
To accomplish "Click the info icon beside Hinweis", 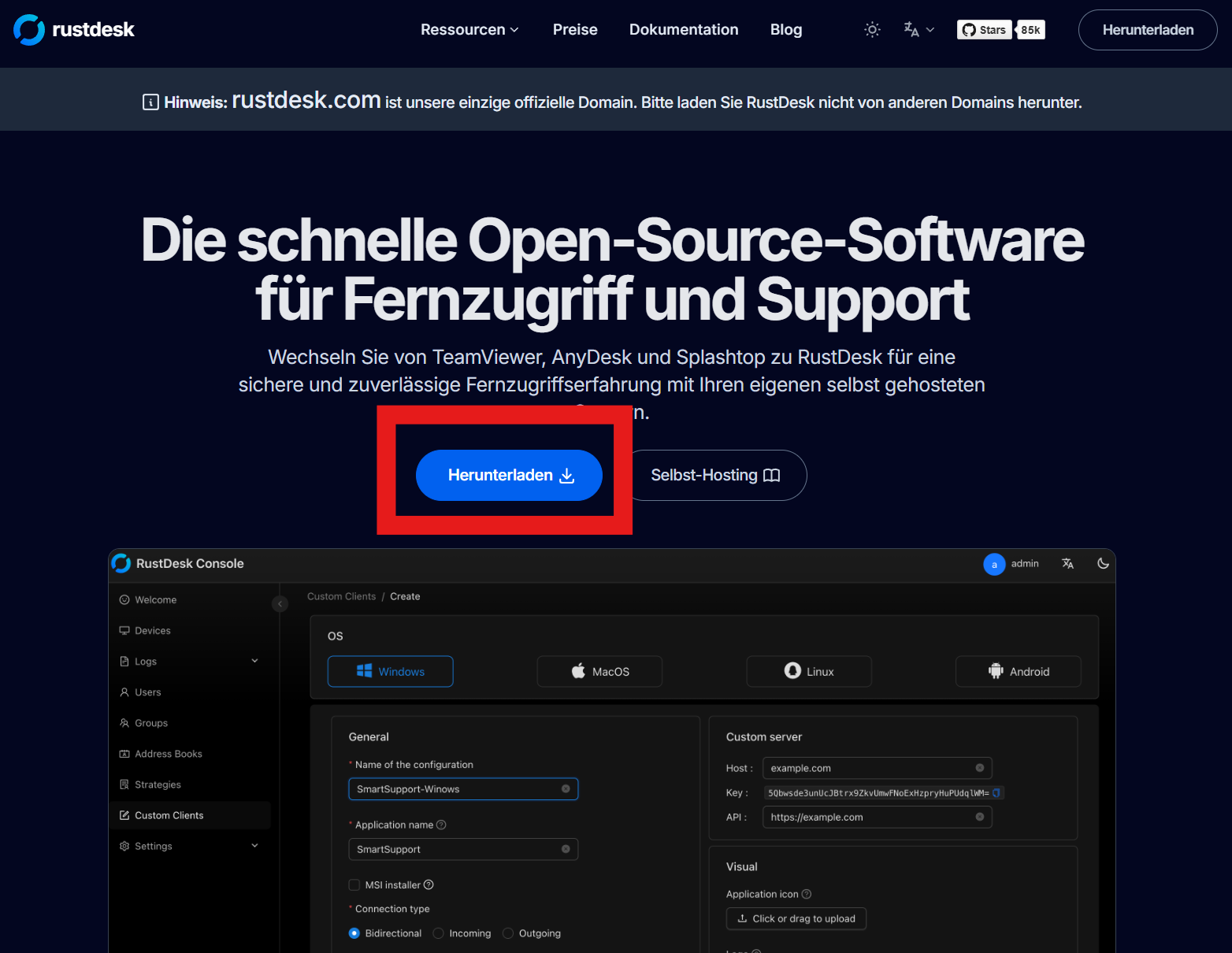I will pyautogui.click(x=150, y=102).
